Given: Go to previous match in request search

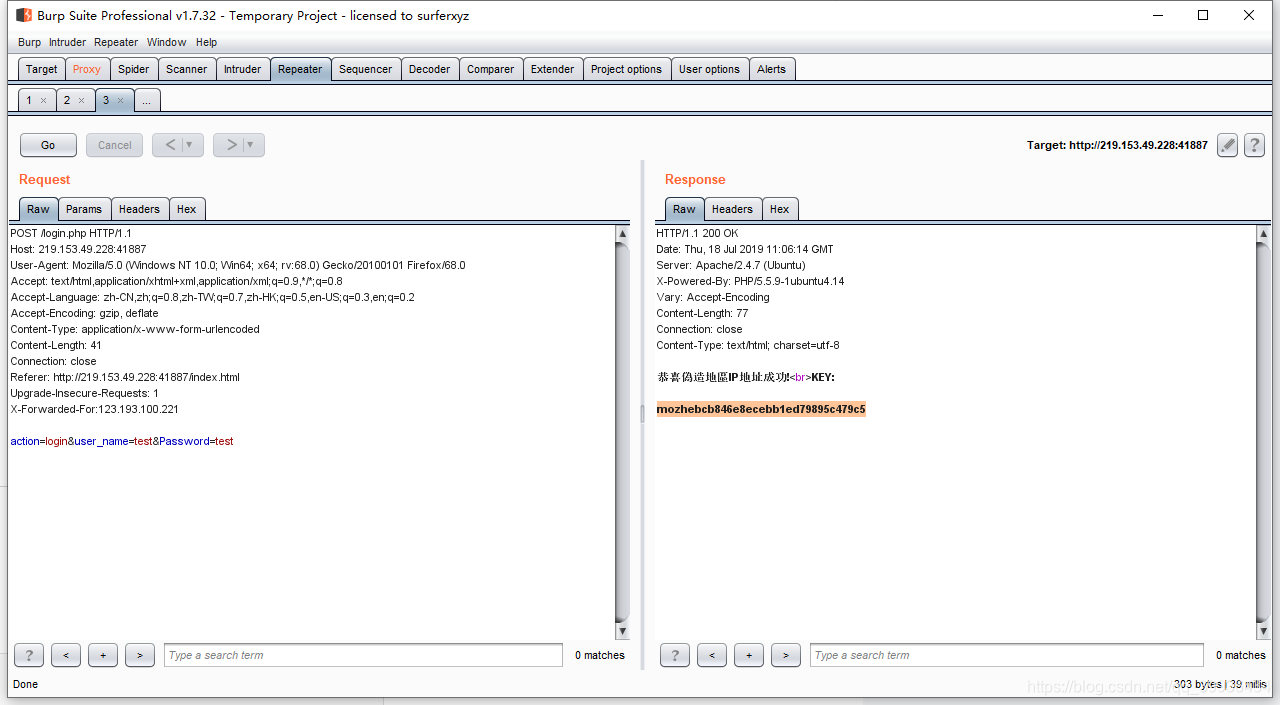Looking at the screenshot, I should (66, 655).
